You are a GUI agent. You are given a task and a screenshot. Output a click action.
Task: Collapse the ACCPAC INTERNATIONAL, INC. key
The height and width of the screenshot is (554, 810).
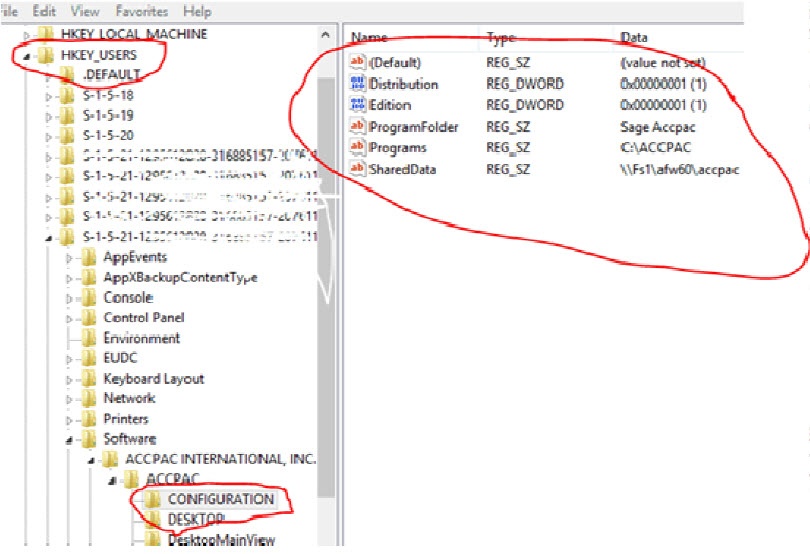[91, 460]
